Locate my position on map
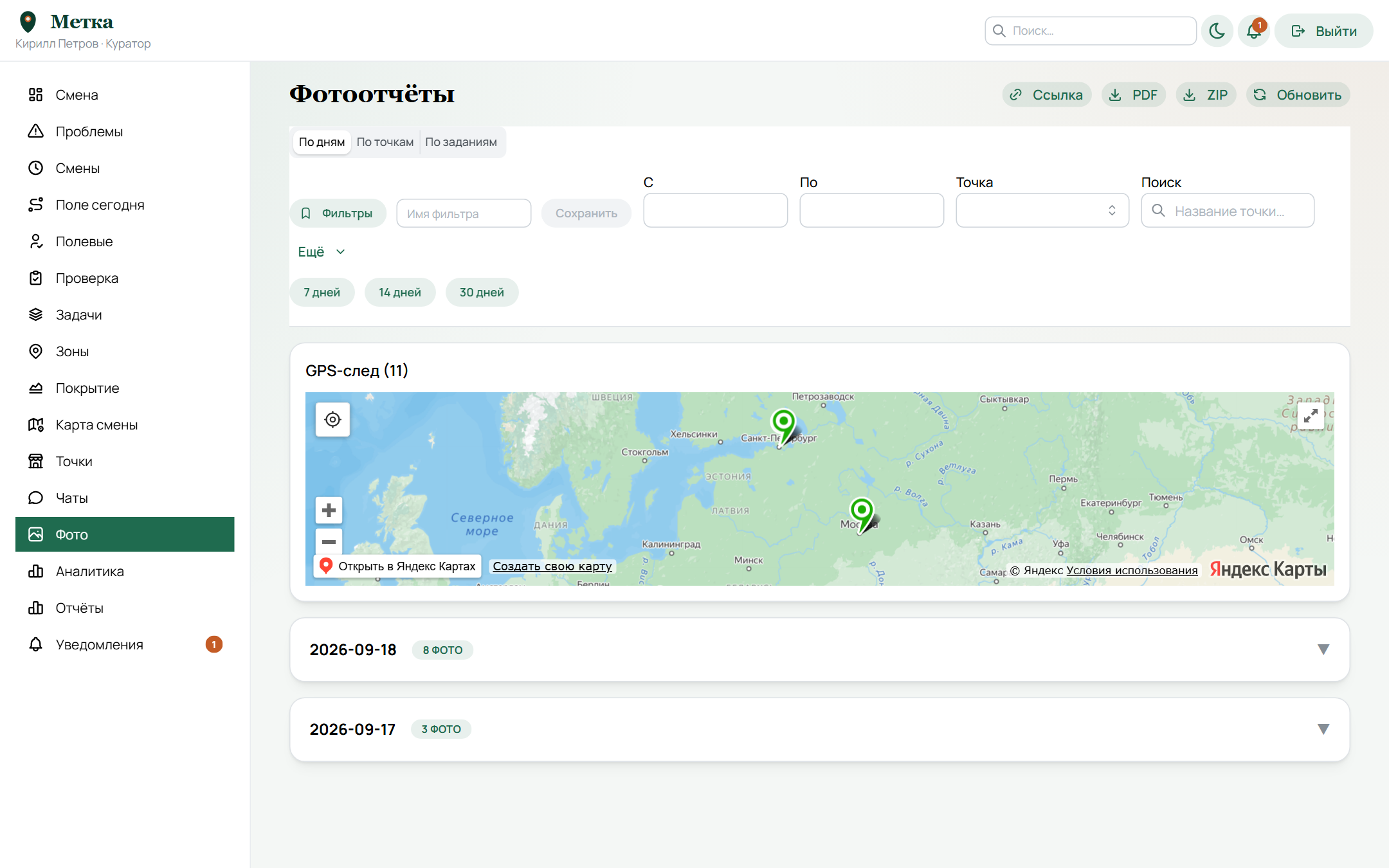1389x868 pixels. coord(332,419)
